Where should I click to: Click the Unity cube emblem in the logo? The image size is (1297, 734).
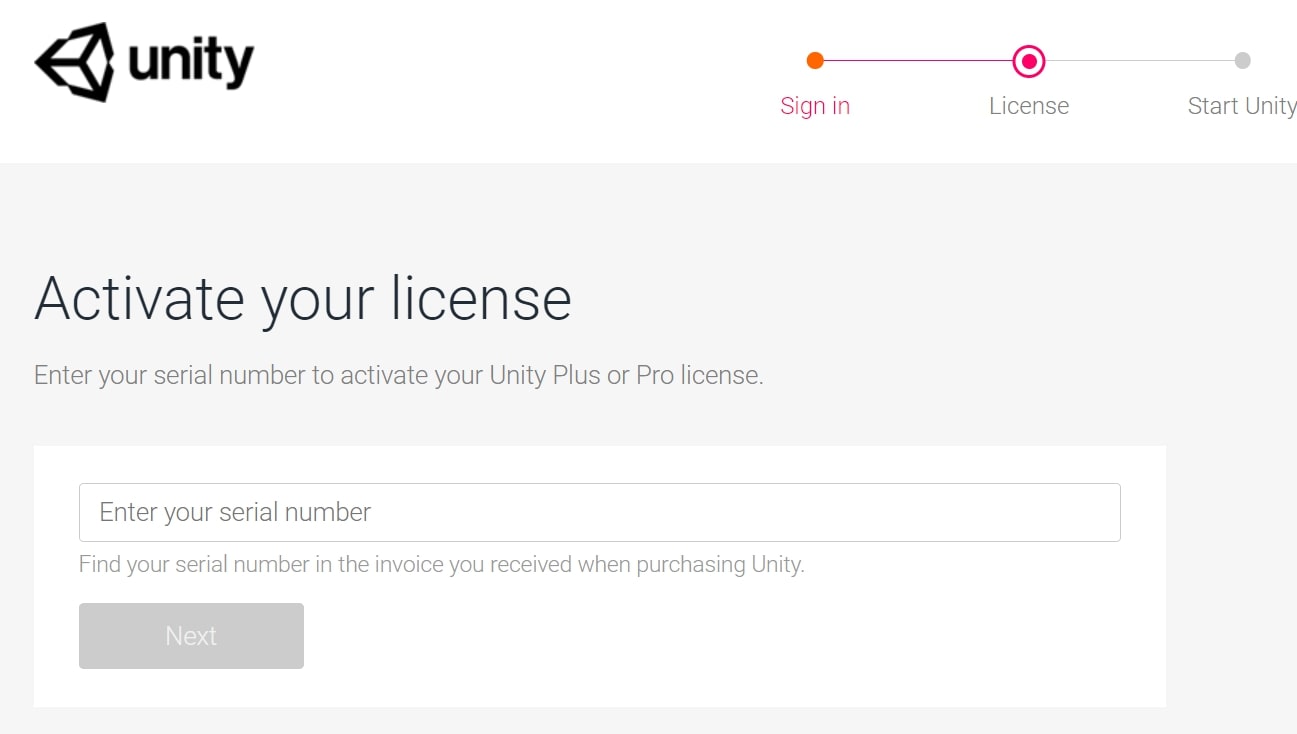click(x=75, y=60)
